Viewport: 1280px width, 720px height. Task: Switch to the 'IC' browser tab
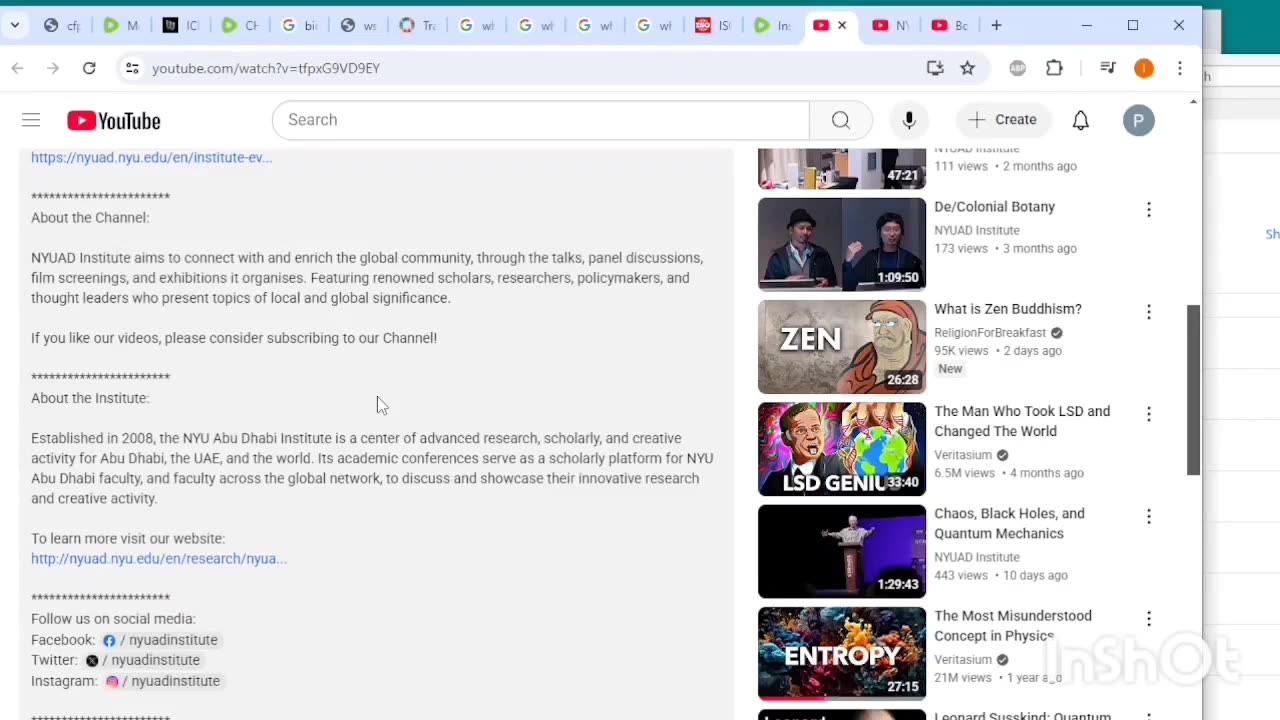[180, 25]
